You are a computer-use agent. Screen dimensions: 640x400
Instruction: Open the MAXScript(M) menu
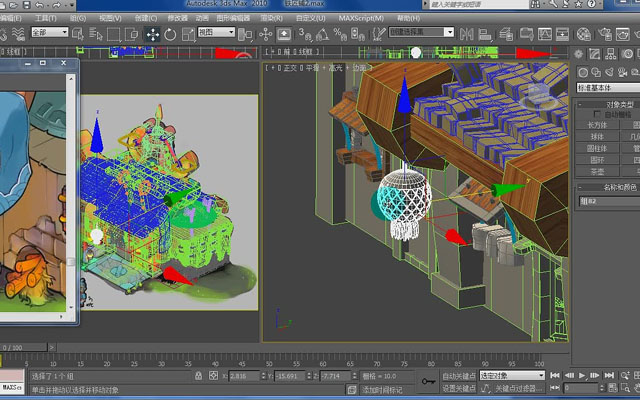361,18
